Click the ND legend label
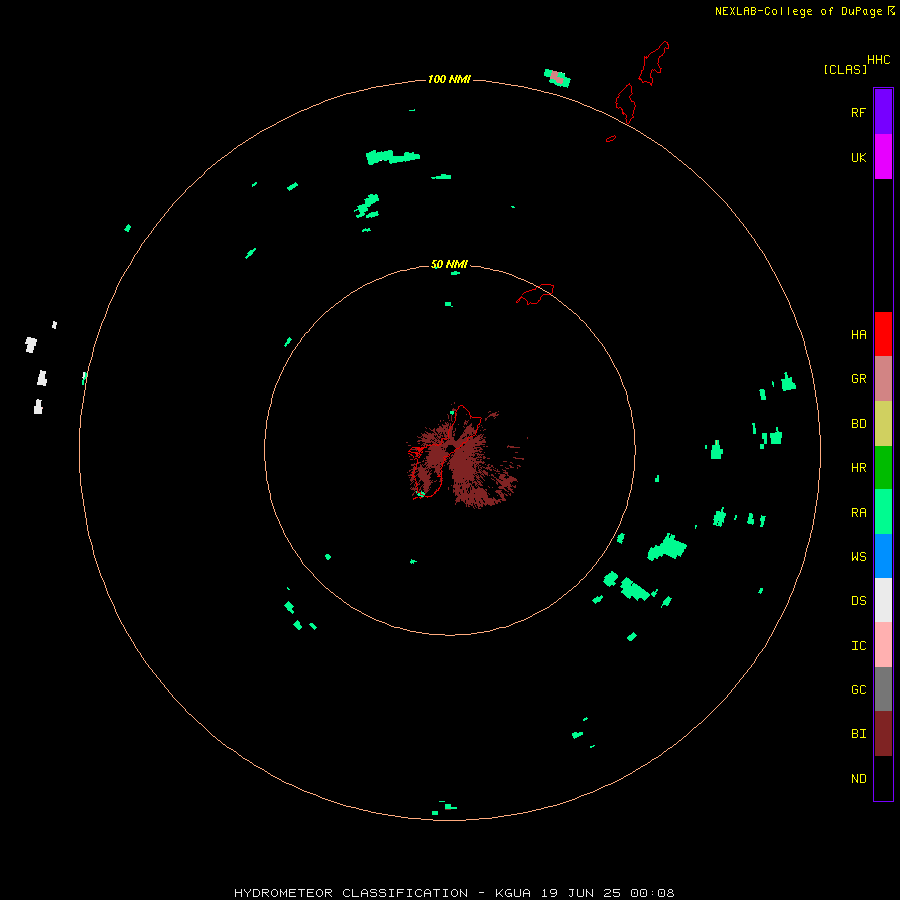This screenshot has height=900, width=900. pyautogui.click(x=858, y=779)
